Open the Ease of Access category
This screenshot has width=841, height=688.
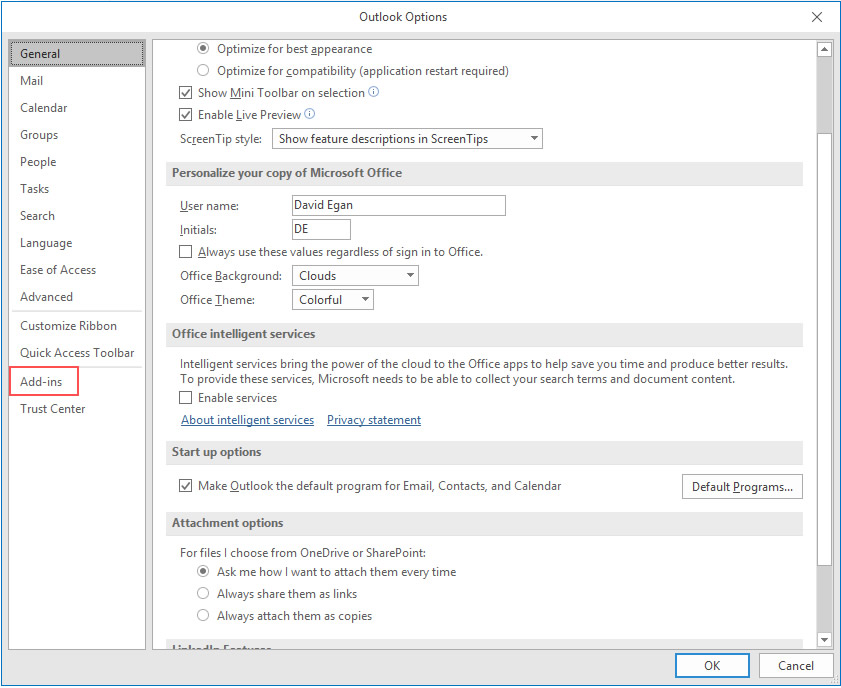click(77, 270)
